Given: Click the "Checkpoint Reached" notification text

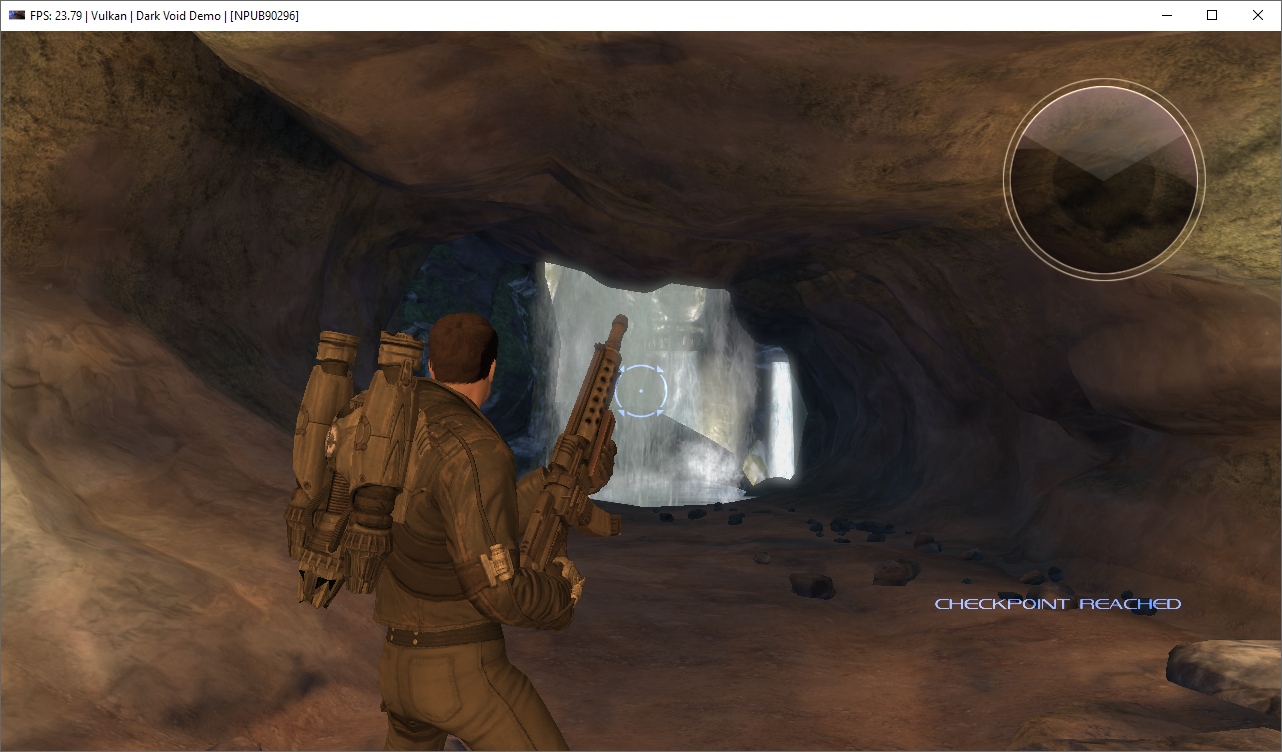Looking at the screenshot, I should [1058, 604].
